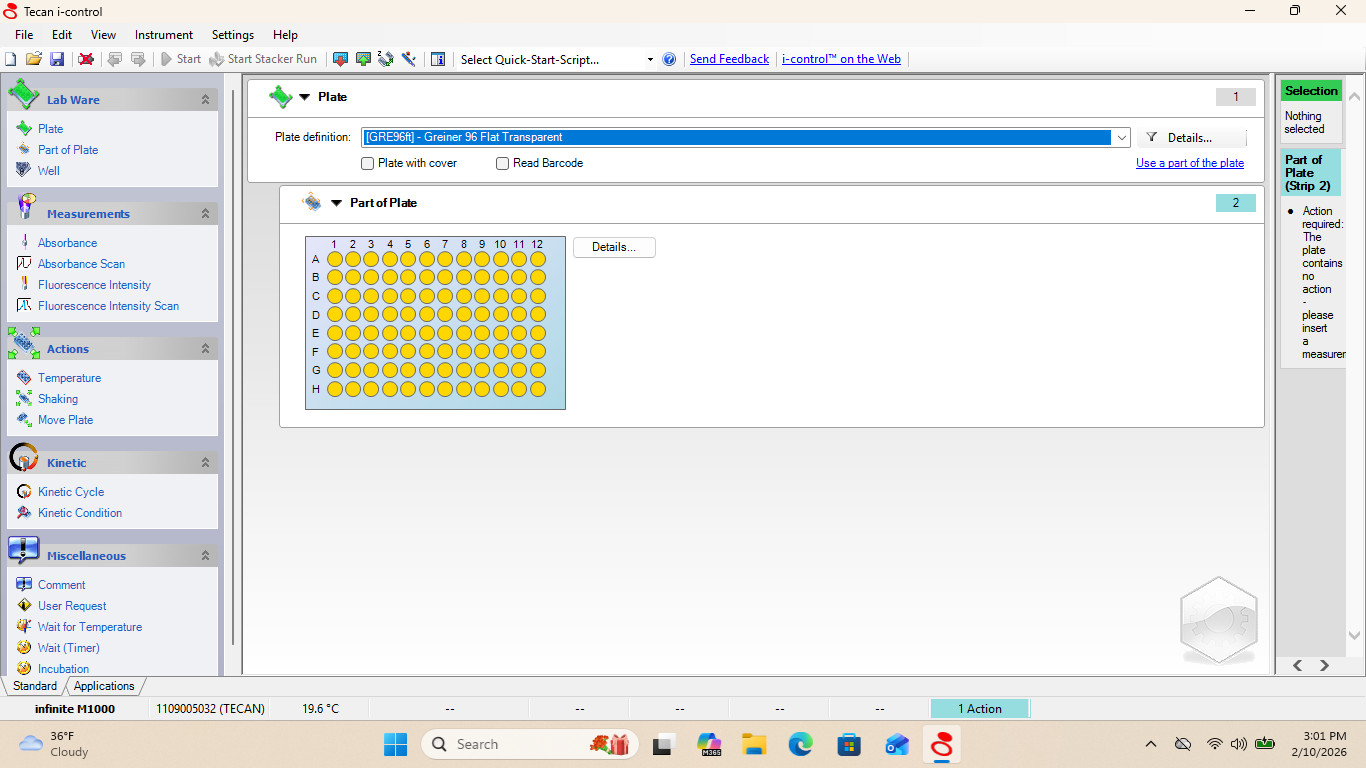Click the red X instrument toolbar icon

(x=86, y=59)
